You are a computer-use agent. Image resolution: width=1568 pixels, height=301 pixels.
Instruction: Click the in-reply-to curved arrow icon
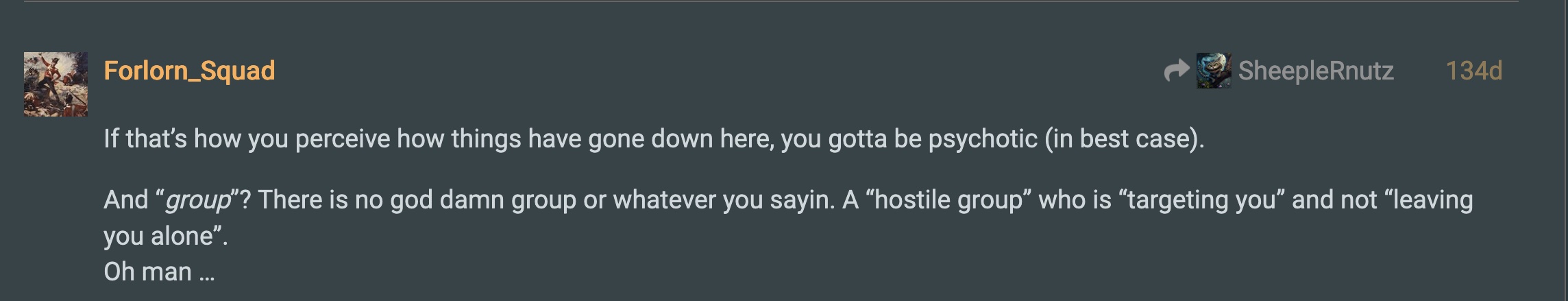coord(1177,71)
